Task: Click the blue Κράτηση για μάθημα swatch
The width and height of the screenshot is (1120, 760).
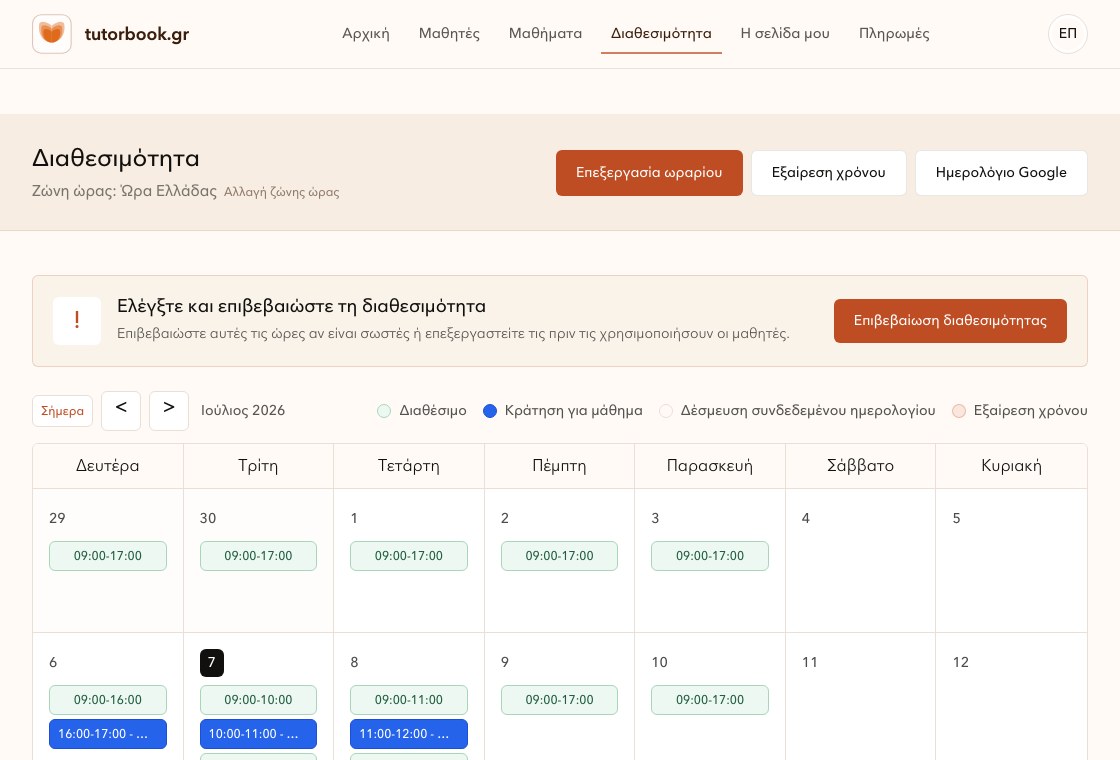Action: (x=489, y=411)
